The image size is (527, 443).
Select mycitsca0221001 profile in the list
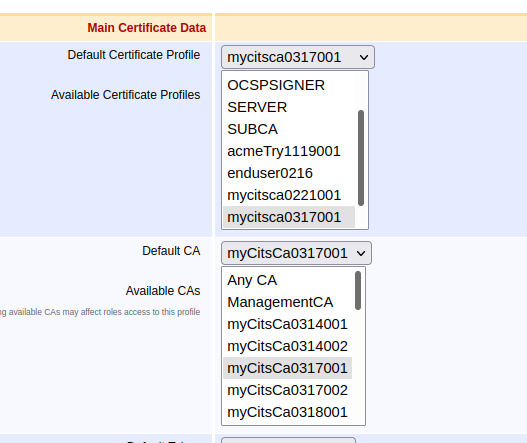coord(289,195)
